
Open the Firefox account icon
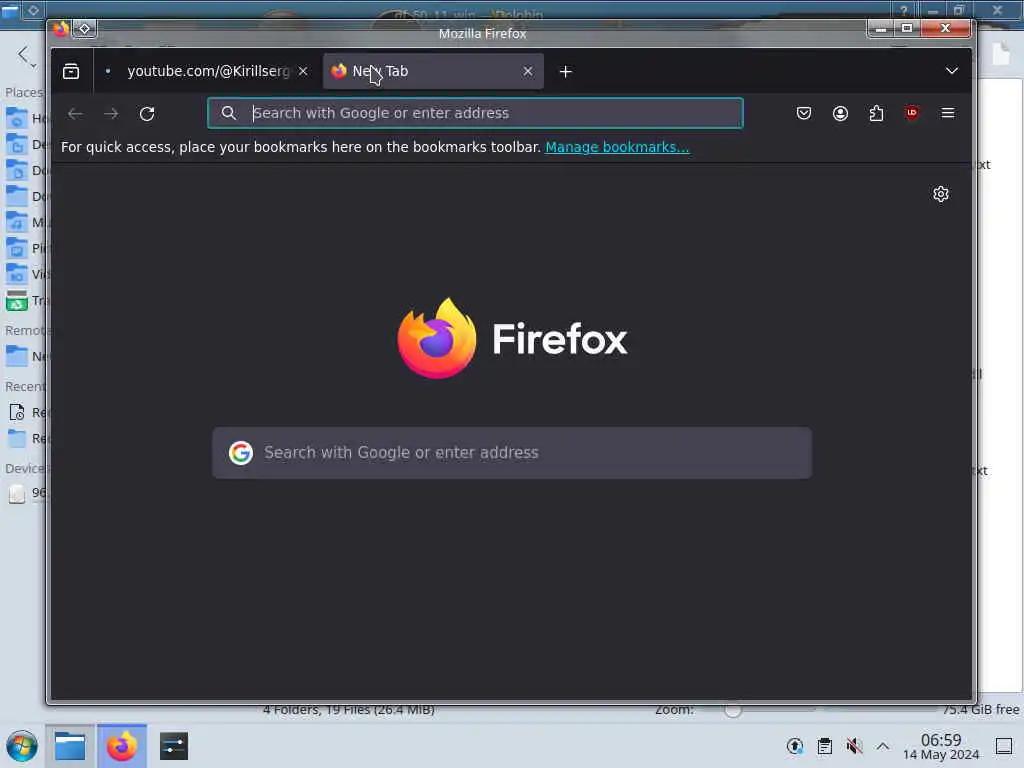pyautogui.click(x=840, y=113)
